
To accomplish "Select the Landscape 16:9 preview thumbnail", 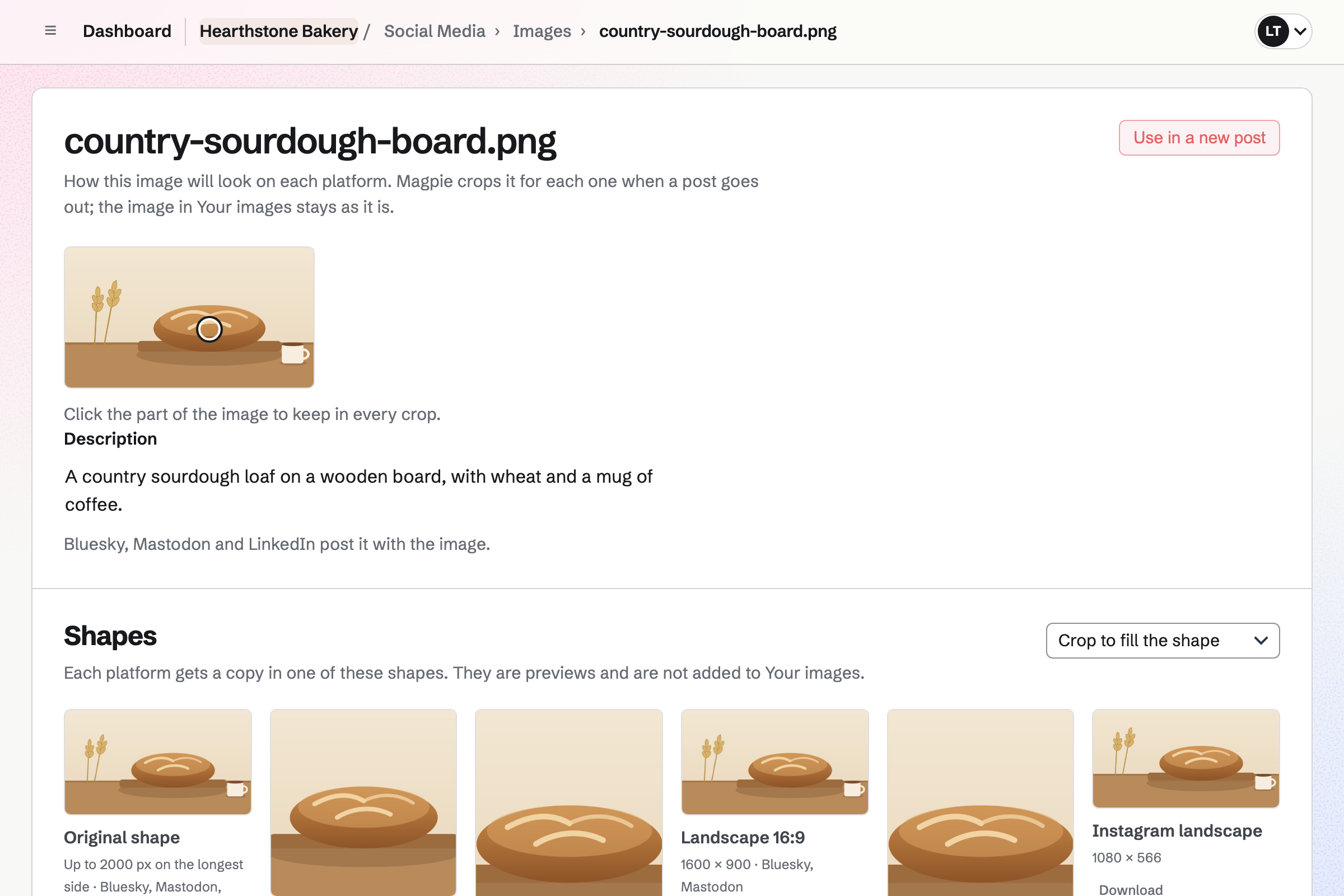I will [x=774, y=762].
